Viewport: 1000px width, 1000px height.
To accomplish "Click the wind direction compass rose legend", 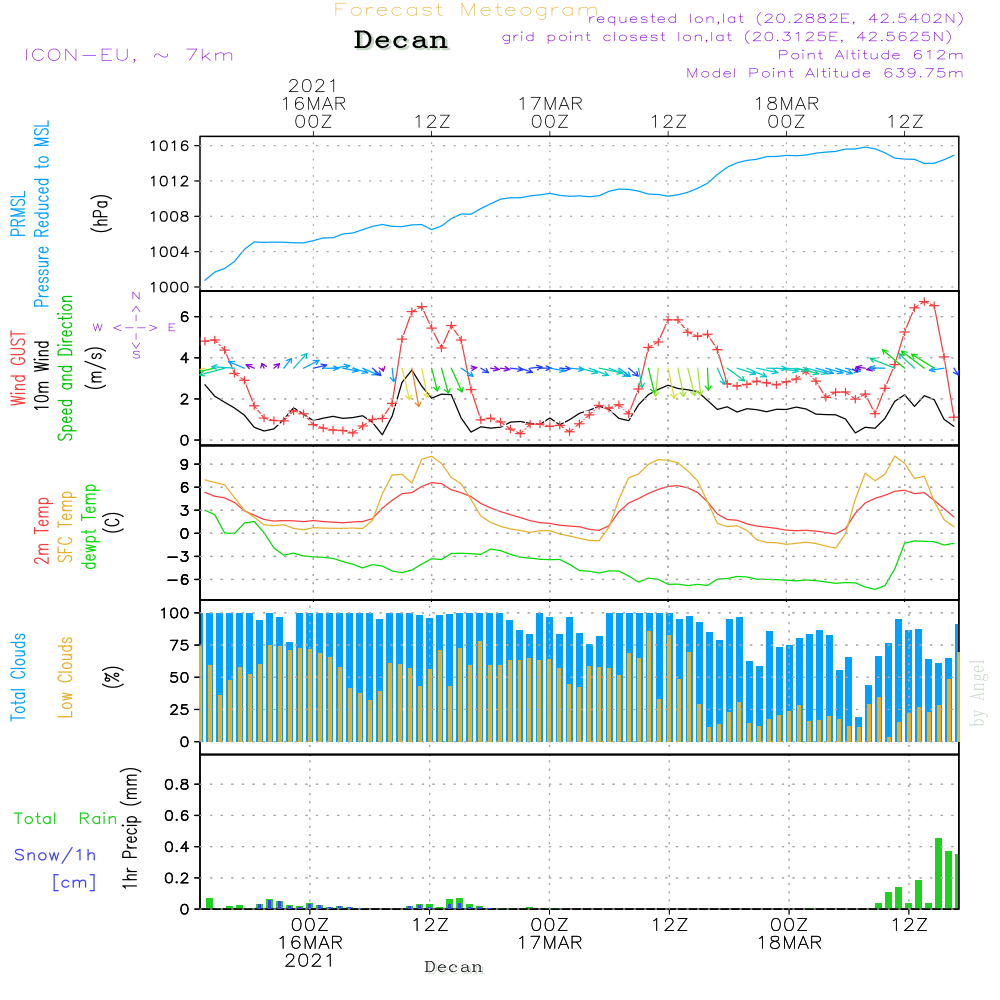I will [x=136, y=327].
